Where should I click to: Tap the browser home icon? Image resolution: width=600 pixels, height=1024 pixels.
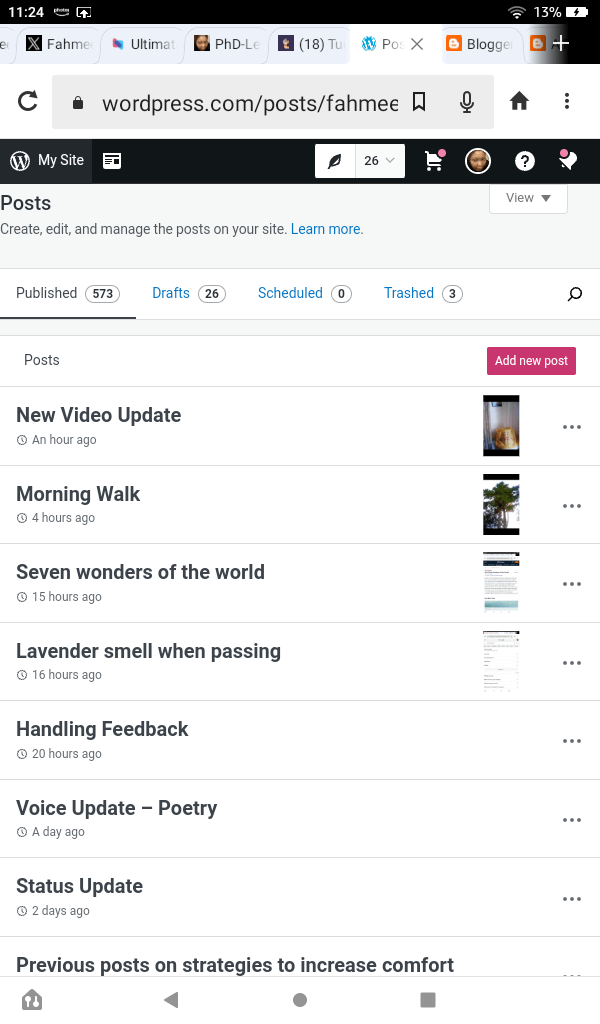click(x=519, y=101)
